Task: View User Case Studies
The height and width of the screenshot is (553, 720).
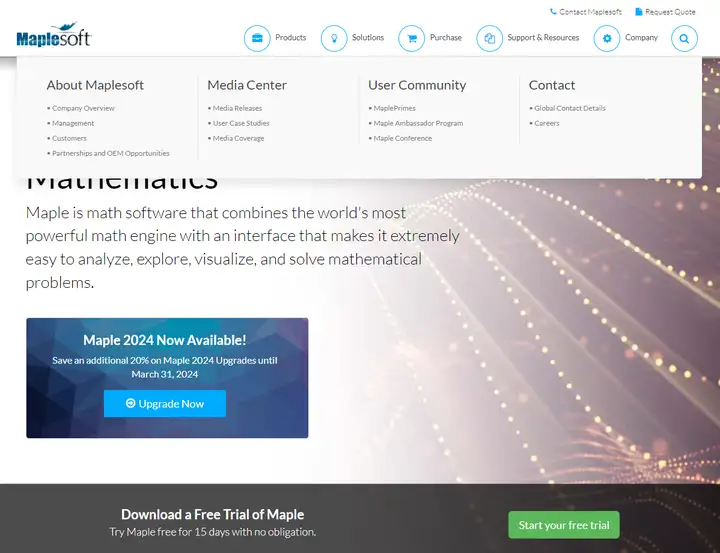Action: (x=241, y=123)
